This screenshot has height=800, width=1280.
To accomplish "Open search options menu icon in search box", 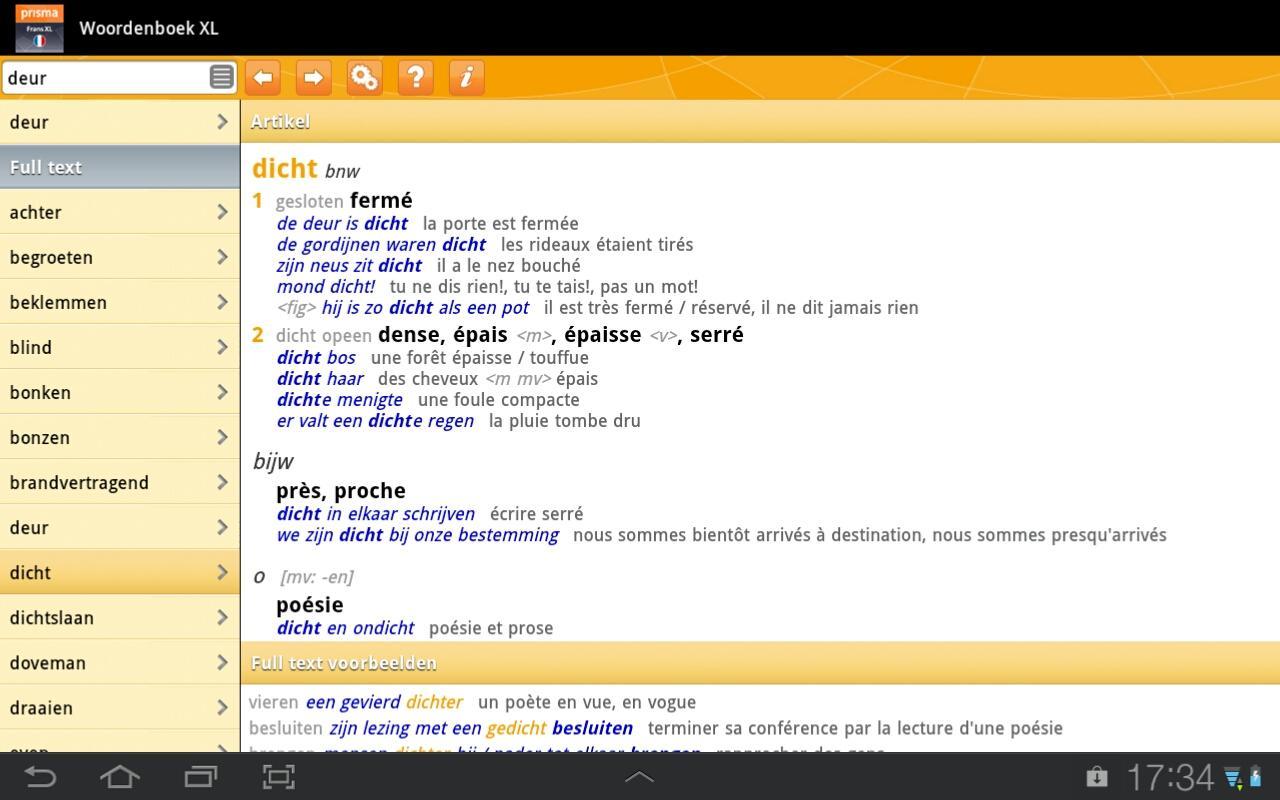I will 221,77.
